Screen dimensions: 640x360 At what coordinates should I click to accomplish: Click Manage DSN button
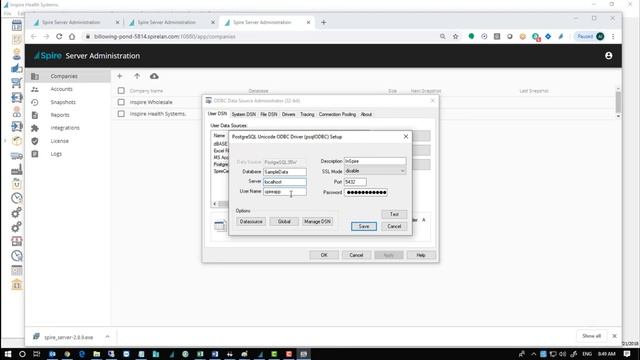tap(317, 222)
